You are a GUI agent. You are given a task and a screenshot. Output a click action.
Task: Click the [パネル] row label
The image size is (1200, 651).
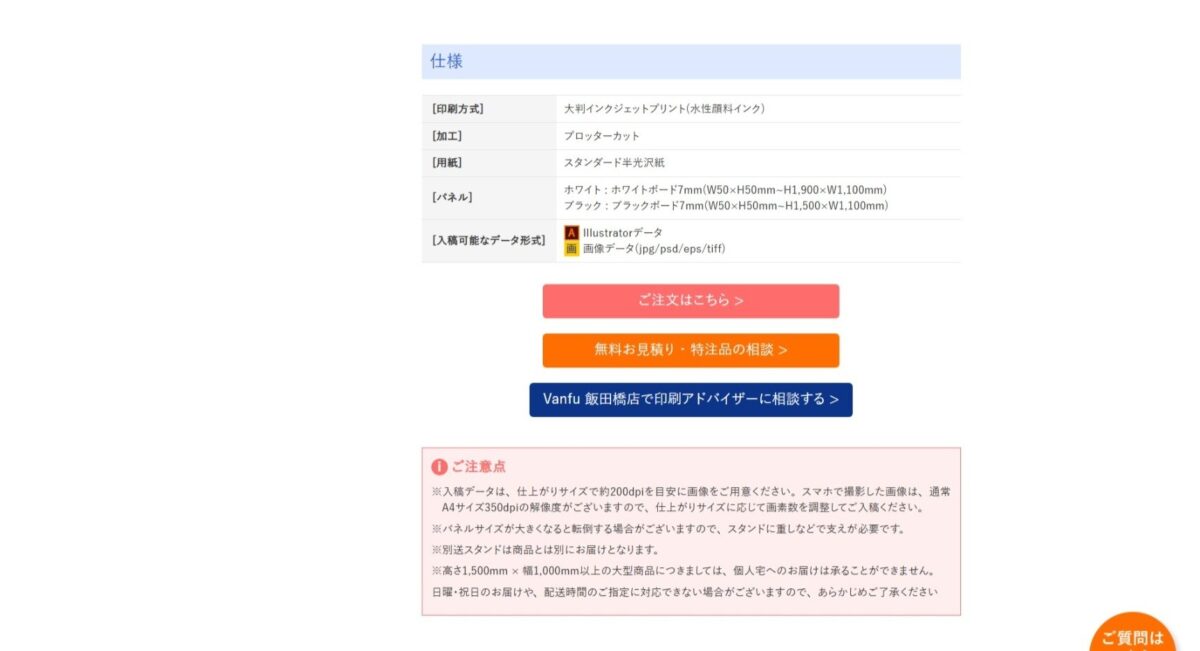point(452,198)
